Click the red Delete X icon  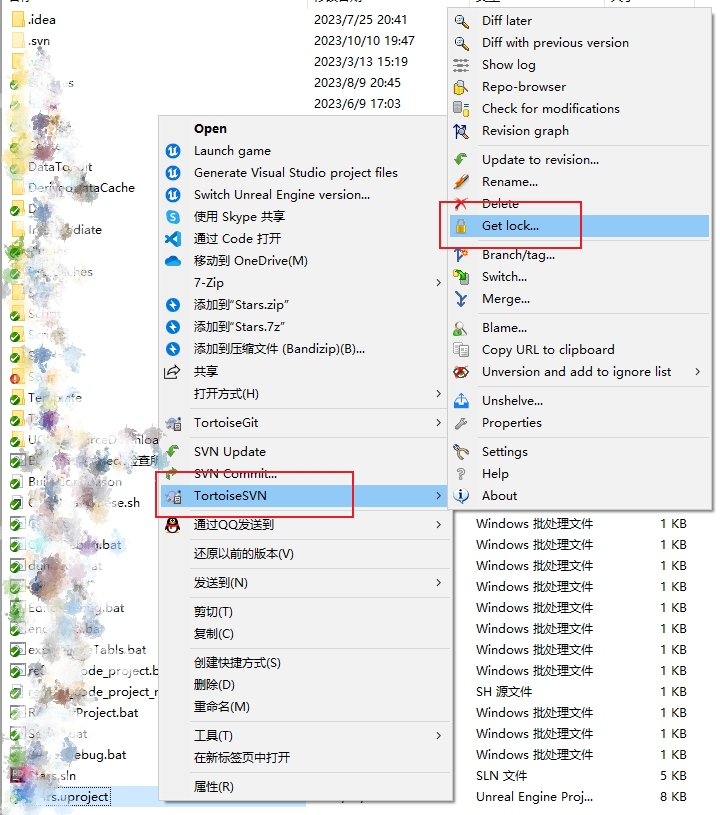click(461, 204)
